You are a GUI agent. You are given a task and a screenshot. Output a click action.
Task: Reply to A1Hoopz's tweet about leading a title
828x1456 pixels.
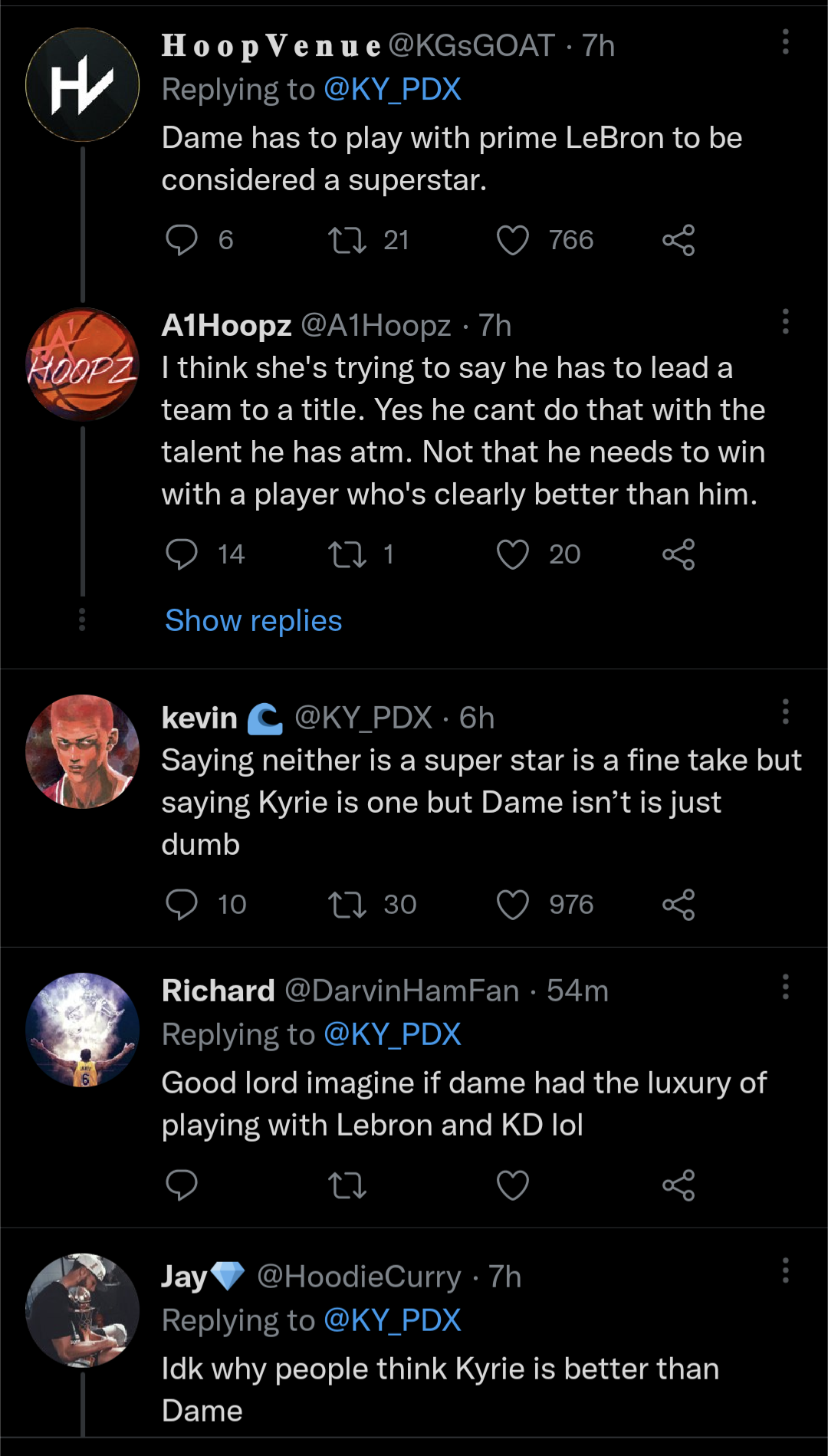click(x=182, y=554)
